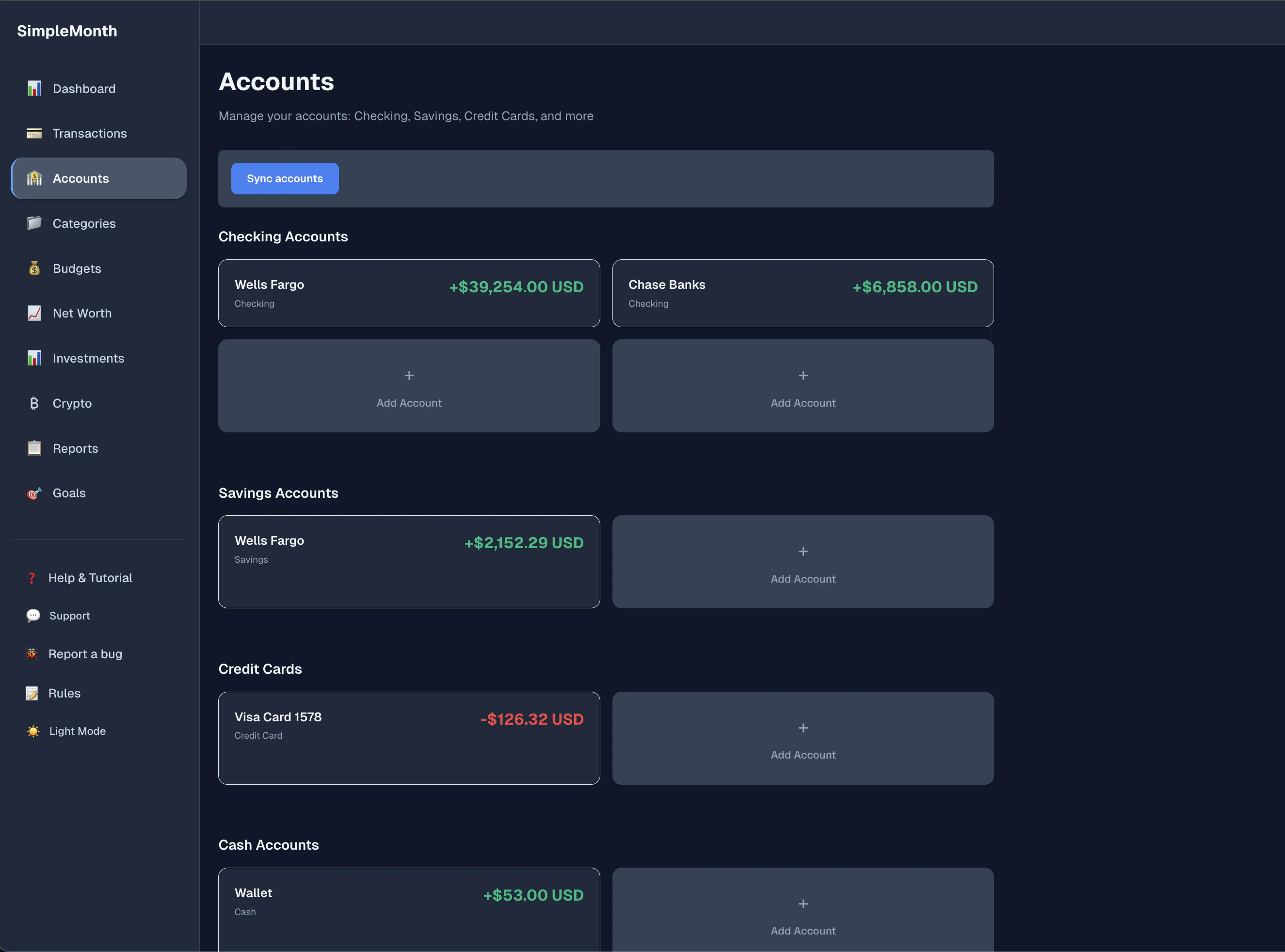
Task: Click the Report a bug icon
Action: pyautogui.click(x=32, y=653)
